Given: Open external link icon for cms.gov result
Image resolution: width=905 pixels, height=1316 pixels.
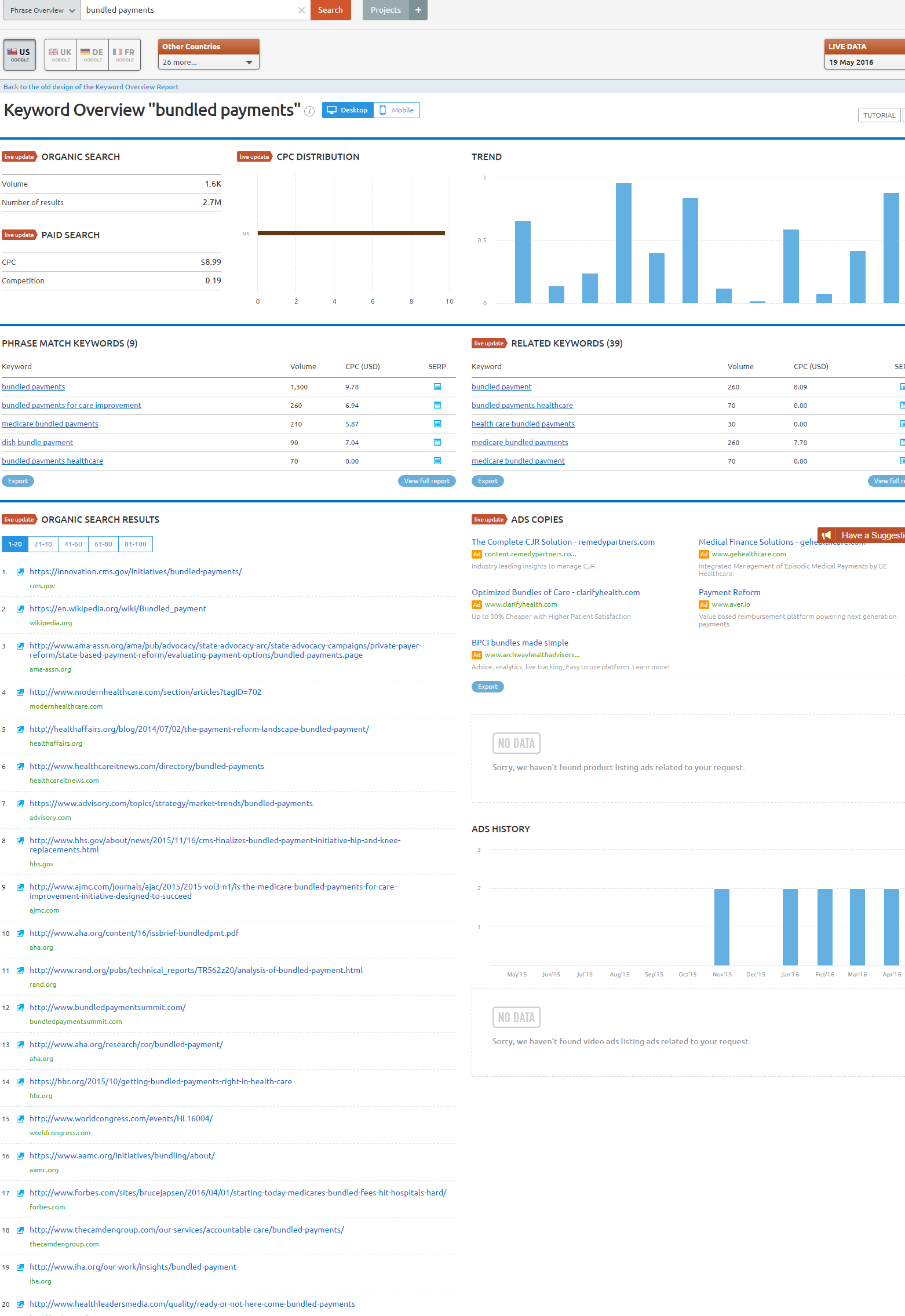Looking at the screenshot, I should pyautogui.click(x=20, y=572).
